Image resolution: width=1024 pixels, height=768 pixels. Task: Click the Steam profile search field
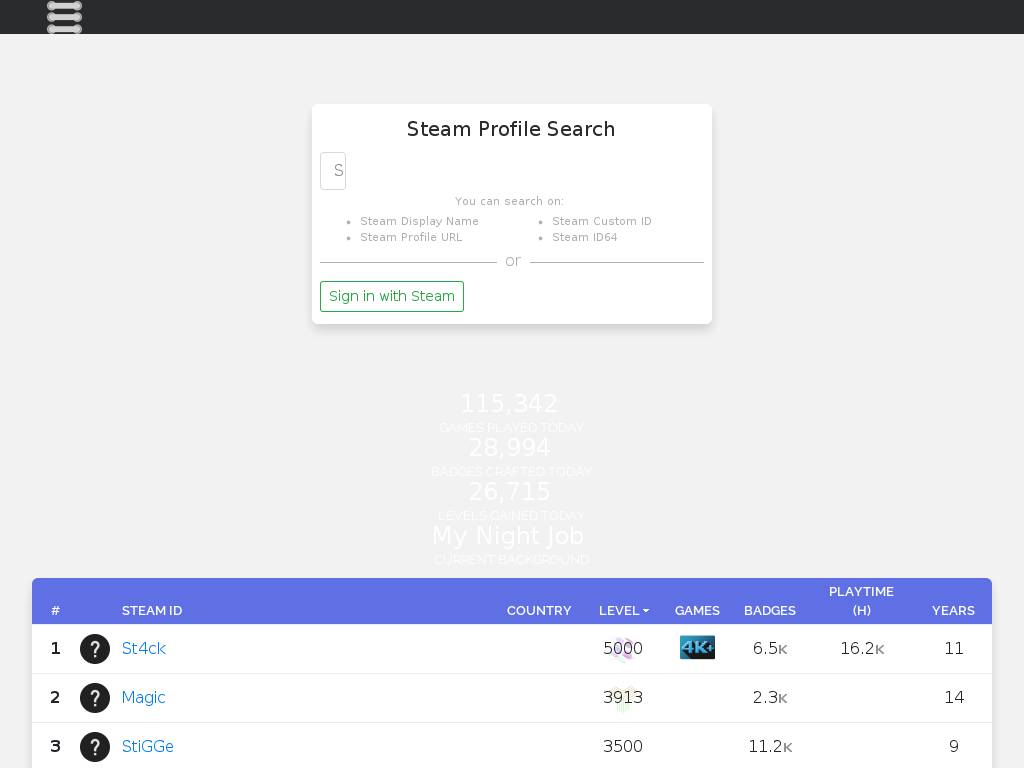pyautogui.click(x=333, y=171)
